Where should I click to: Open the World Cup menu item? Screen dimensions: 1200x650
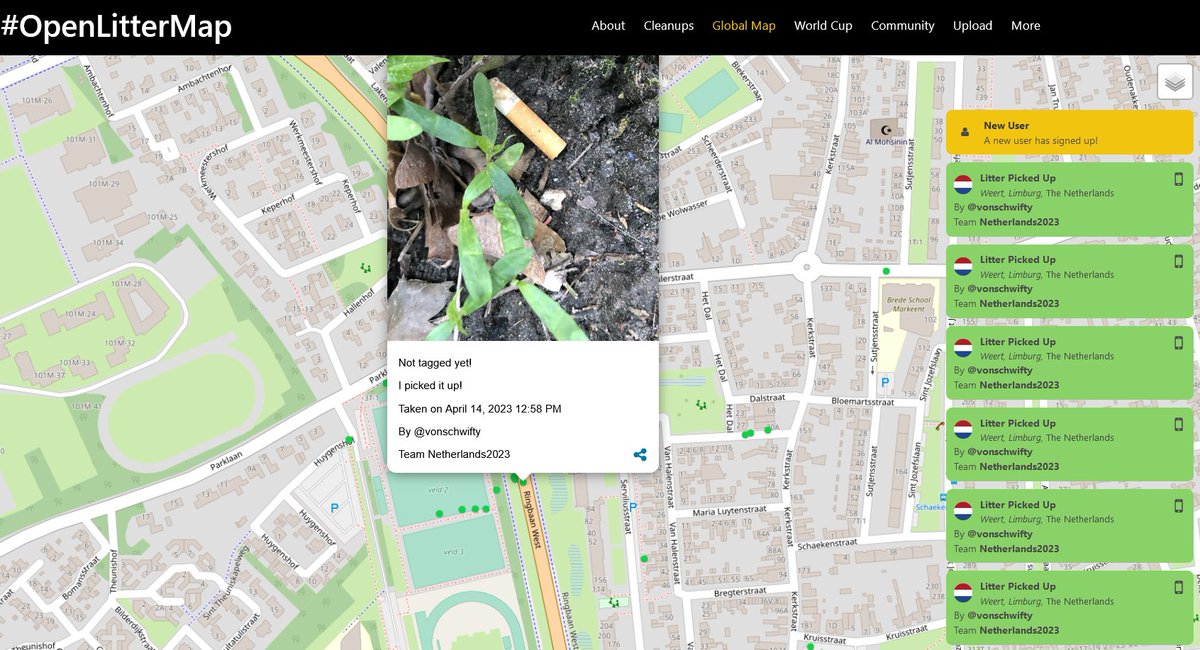(823, 26)
